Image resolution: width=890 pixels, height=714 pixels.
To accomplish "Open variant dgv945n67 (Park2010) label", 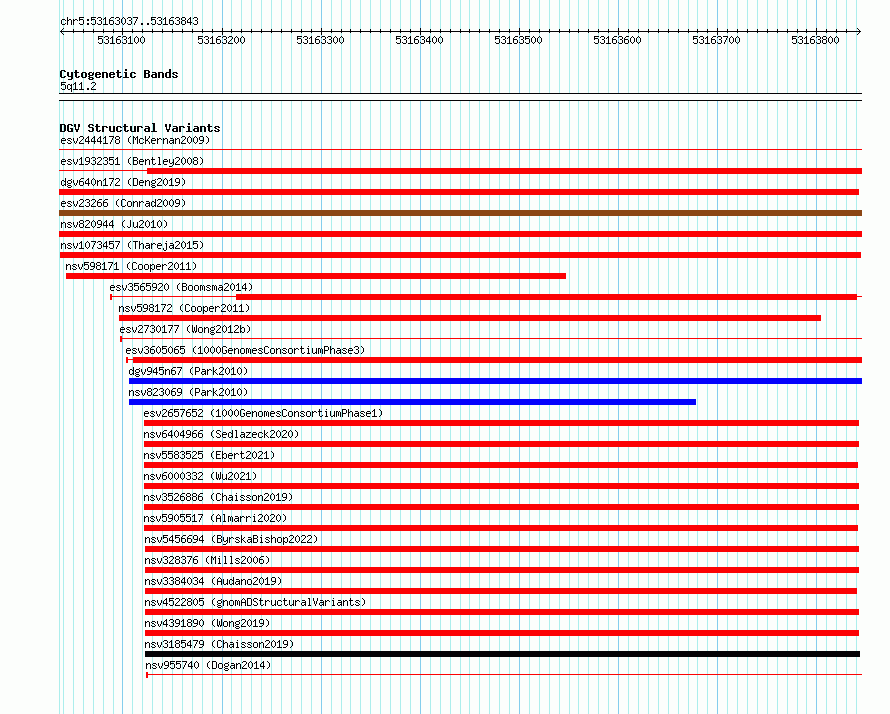I will pos(188,371).
